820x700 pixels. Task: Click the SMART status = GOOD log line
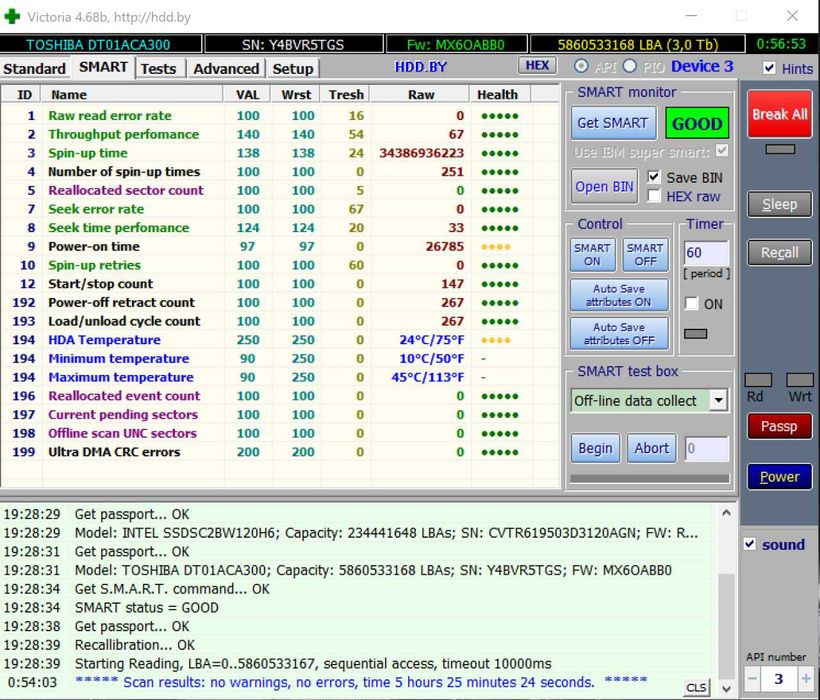point(146,607)
